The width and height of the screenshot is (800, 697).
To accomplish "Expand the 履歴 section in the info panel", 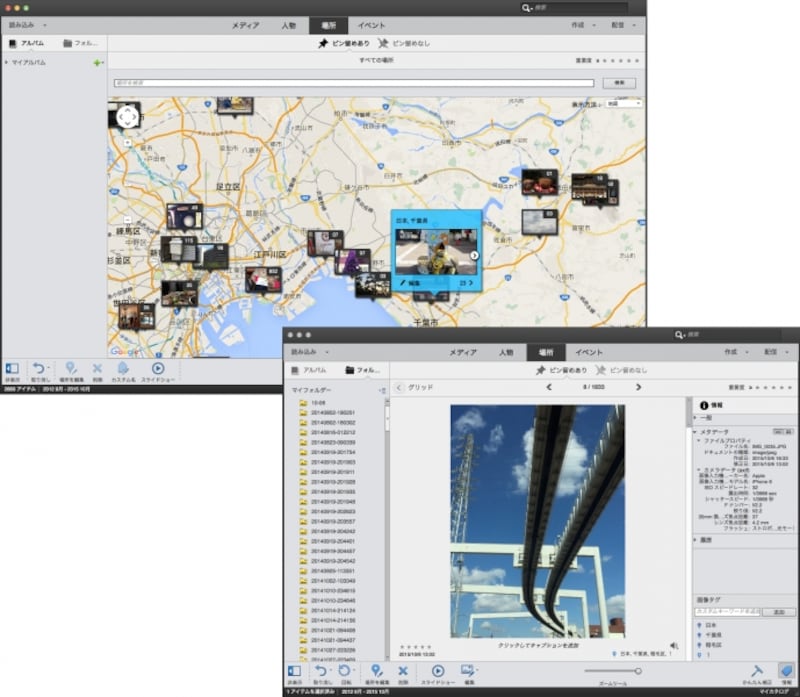I will pyautogui.click(x=696, y=540).
